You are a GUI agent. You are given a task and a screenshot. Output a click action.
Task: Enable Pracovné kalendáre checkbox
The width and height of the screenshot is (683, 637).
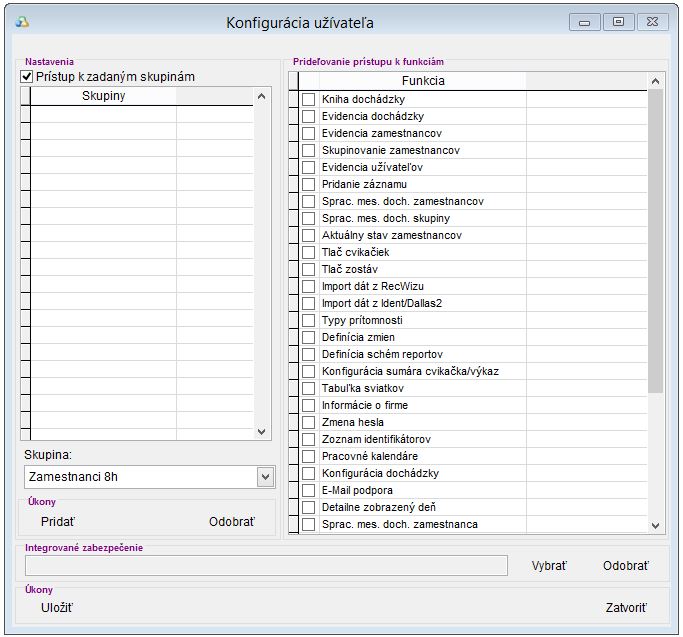tap(308, 456)
